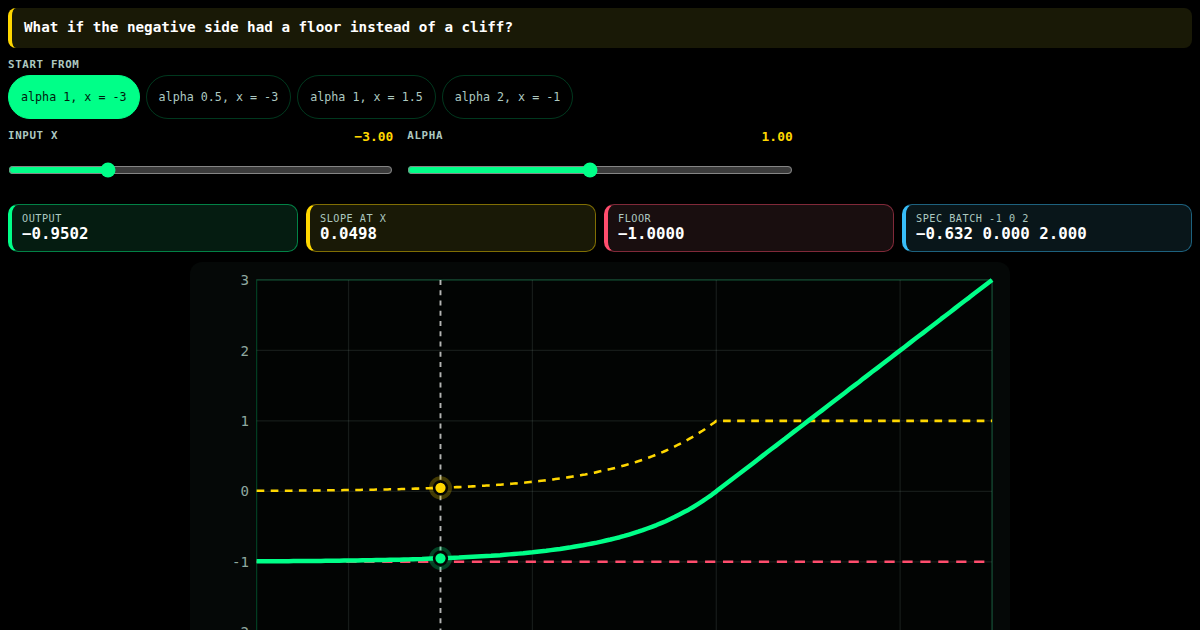Click the "-0.632 0.000 2.000" batch values
The width and height of the screenshot is (1200, 630).
click(1001, 234)
